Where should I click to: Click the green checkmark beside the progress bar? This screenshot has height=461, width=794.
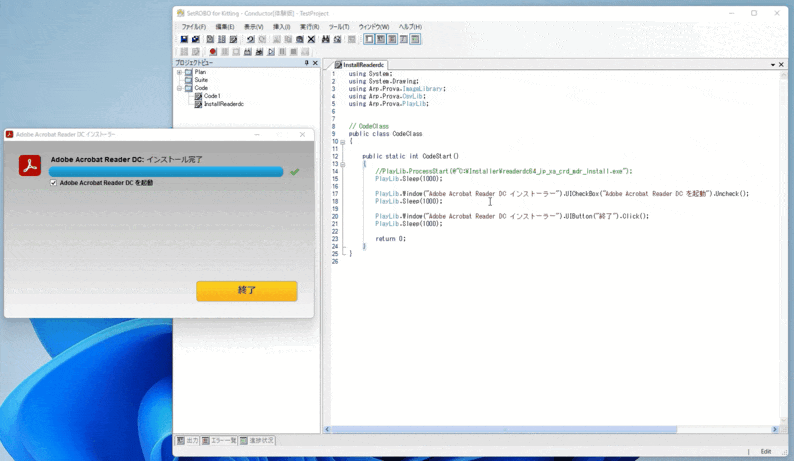(295, 172)
